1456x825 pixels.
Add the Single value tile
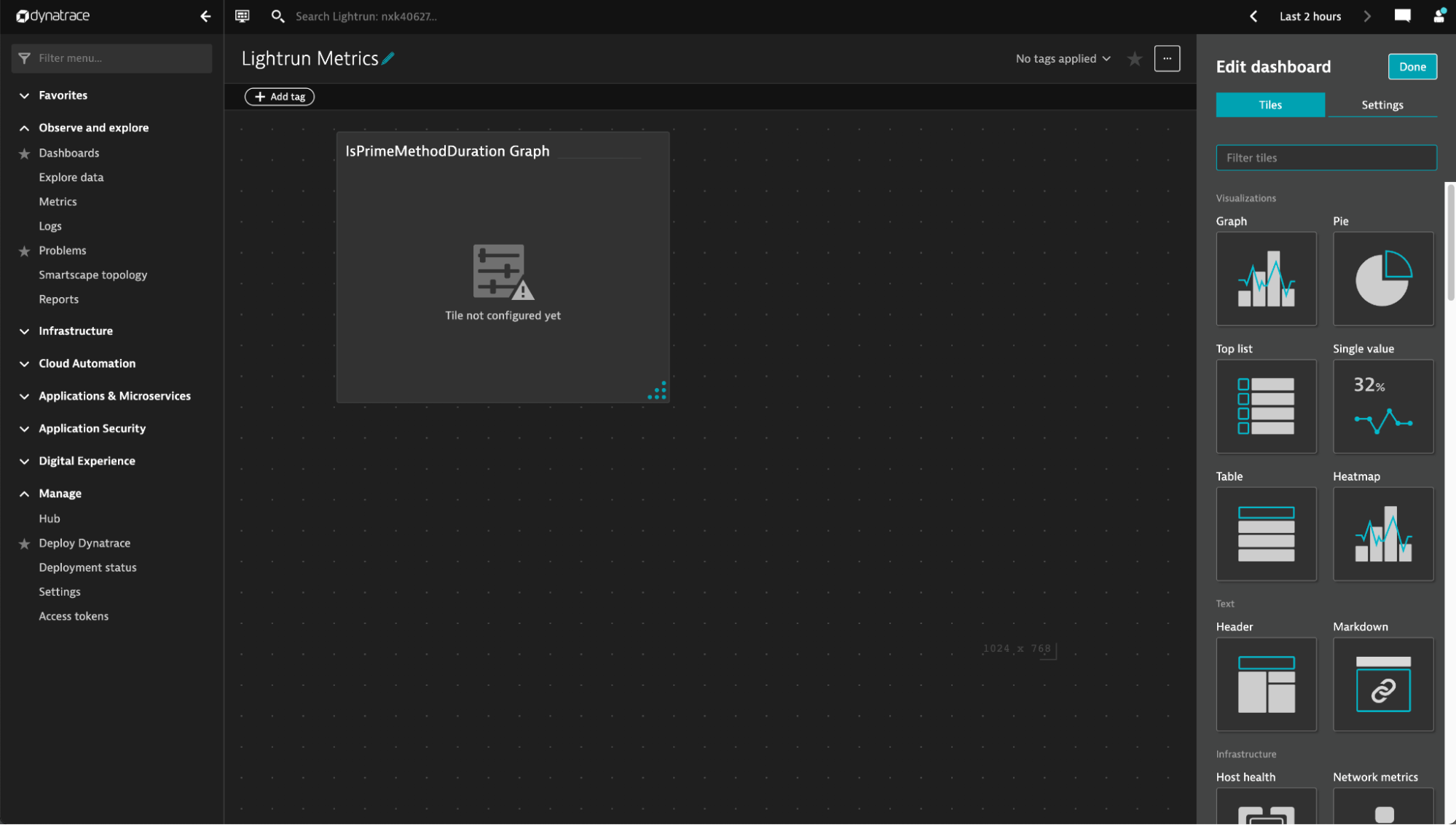pyautogui.click(x=1382, y=406)
